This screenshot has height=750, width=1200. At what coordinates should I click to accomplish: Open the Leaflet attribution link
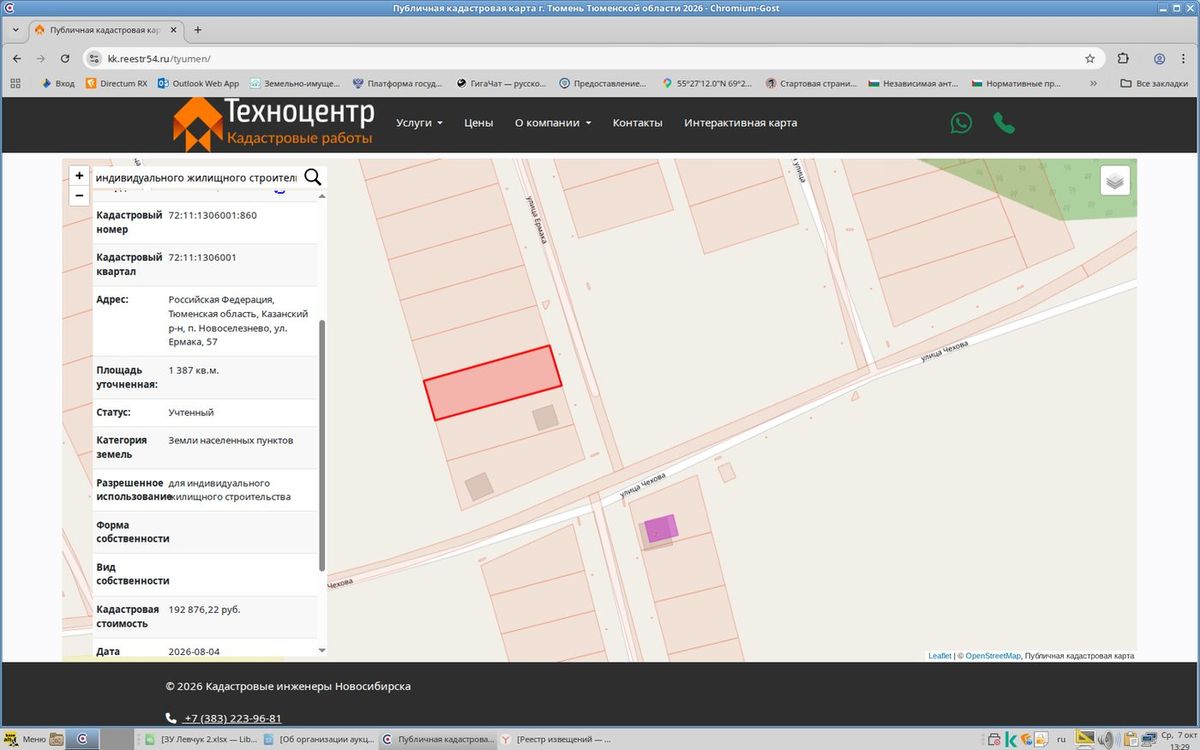(x=940, y=656)
